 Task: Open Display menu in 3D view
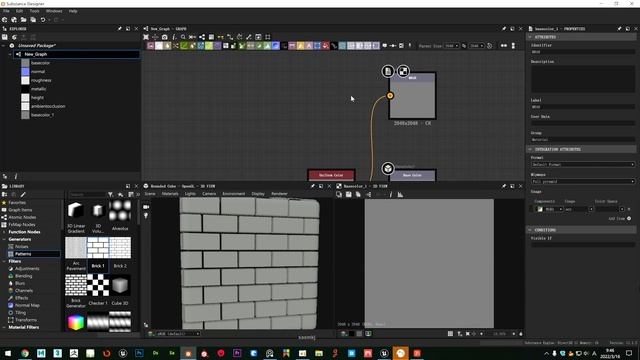(x=258, y=194)
